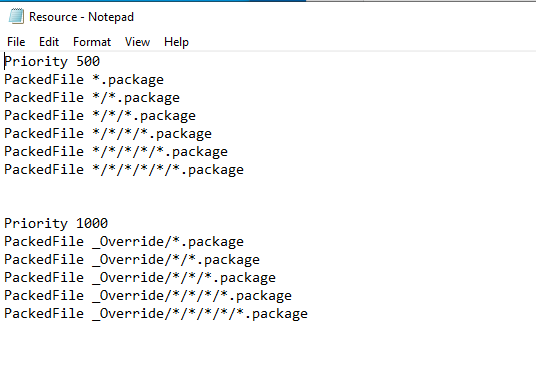Click the '_Override/*.package' line
The height and width of the screenshot is (377, 536).
(x=124, y=242)
